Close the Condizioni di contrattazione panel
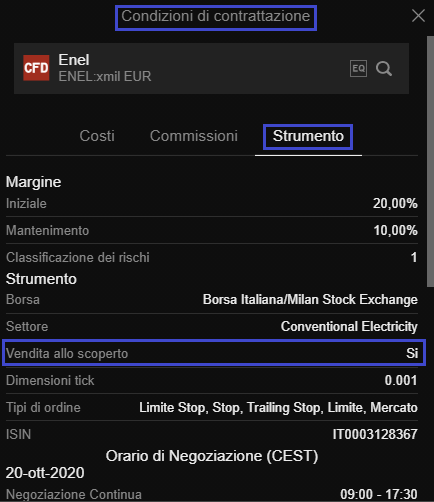The height and width of the screenshot is (502, 434). [x=418, y=16]
